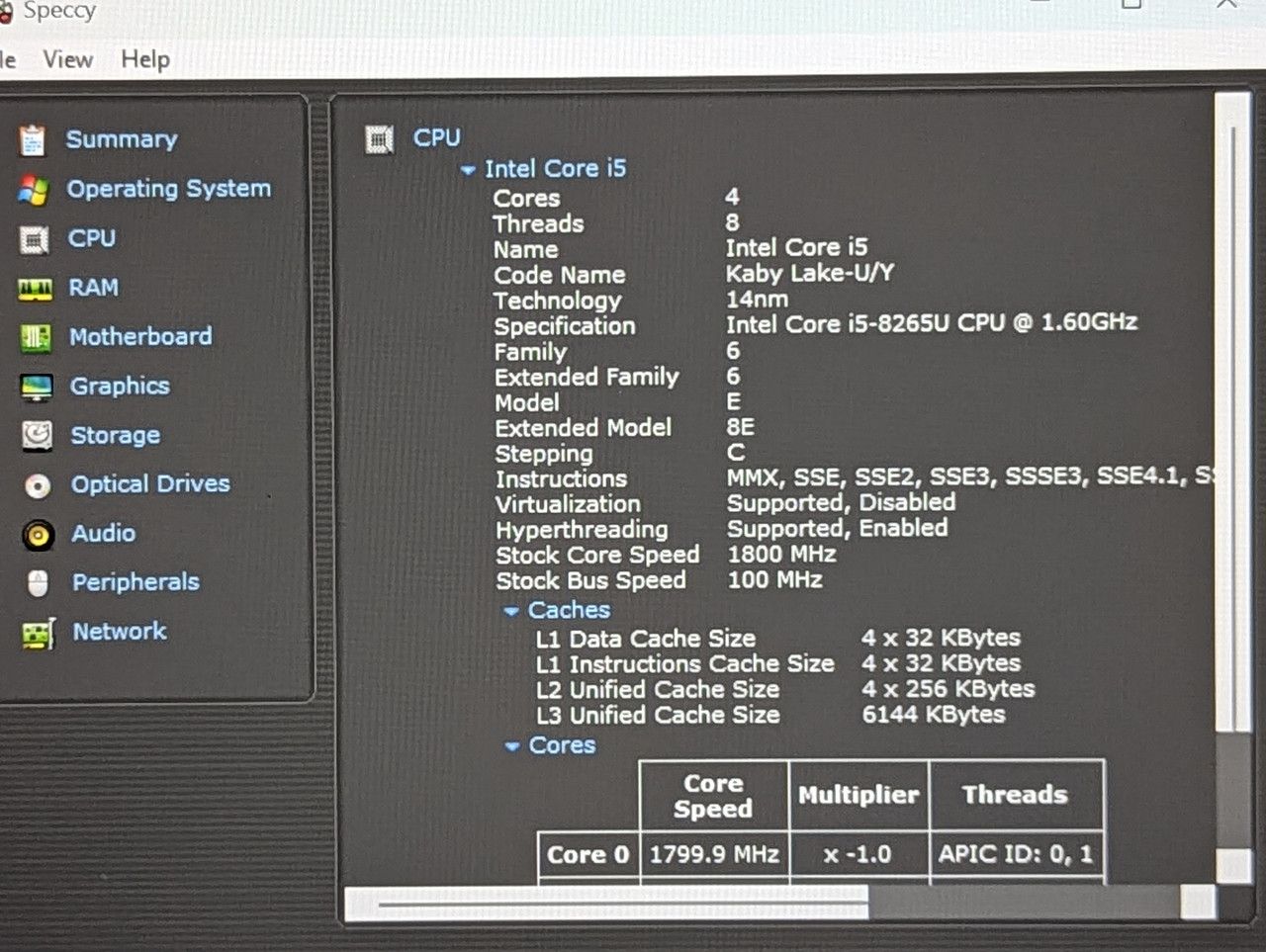The image size is (1266, 952).
Task: Click the Threads row label under Intel Core i5
Action: coord(538,224)
